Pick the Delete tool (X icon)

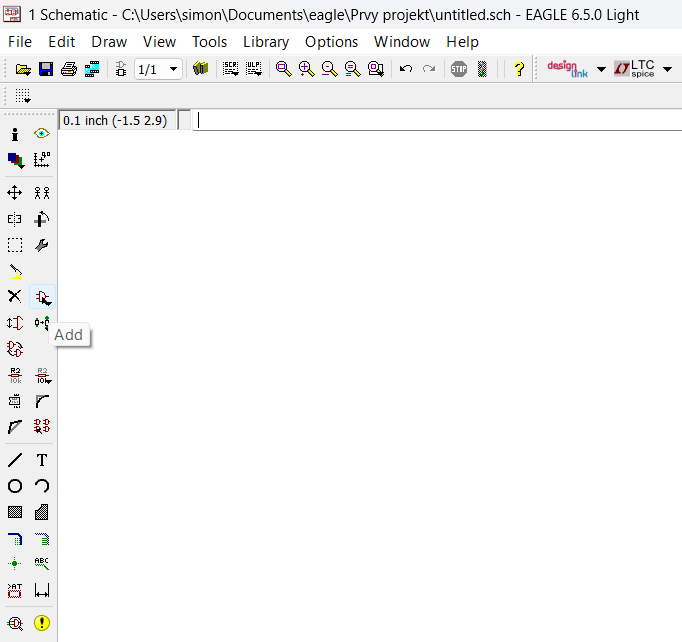[x=15, y=296]
